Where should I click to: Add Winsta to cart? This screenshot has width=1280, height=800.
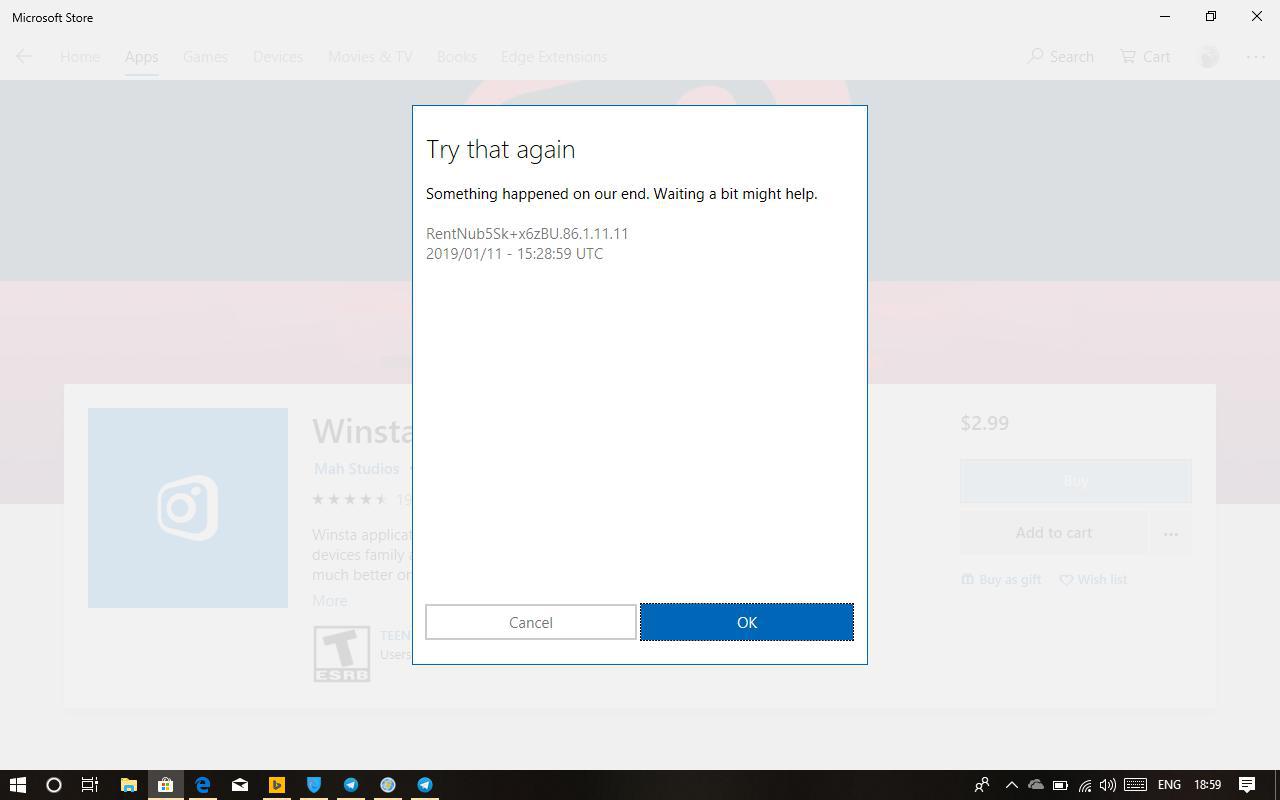pos(1054,533)
